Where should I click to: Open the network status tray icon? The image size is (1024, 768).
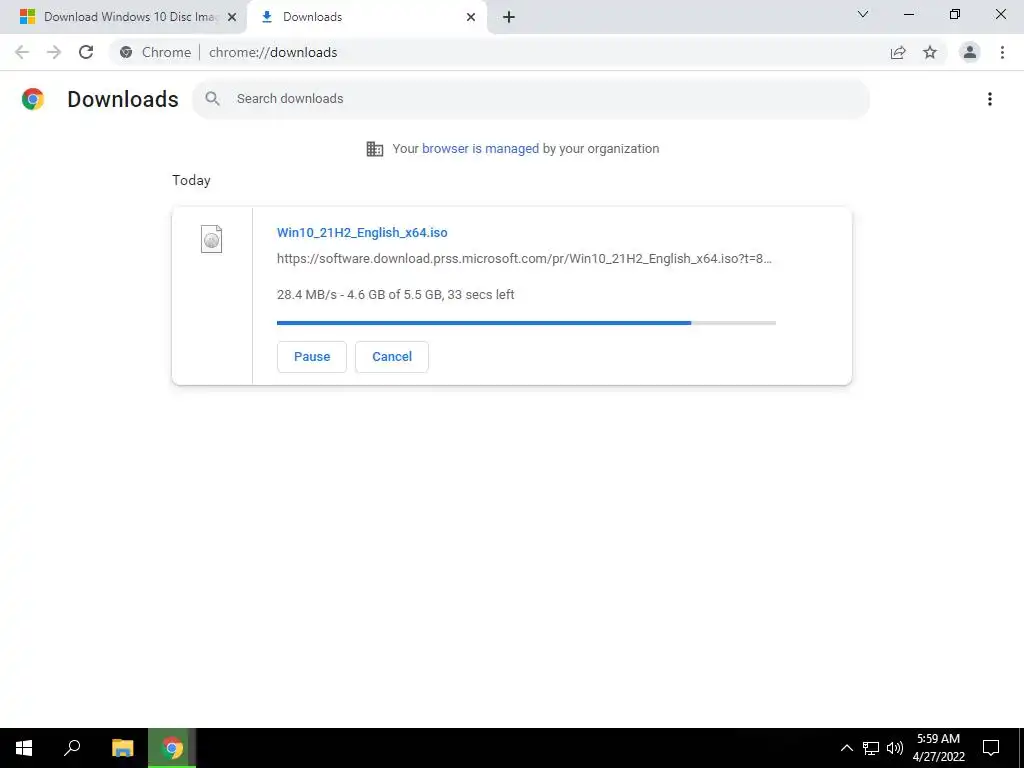pyautogui.click(x=871, y=748)
